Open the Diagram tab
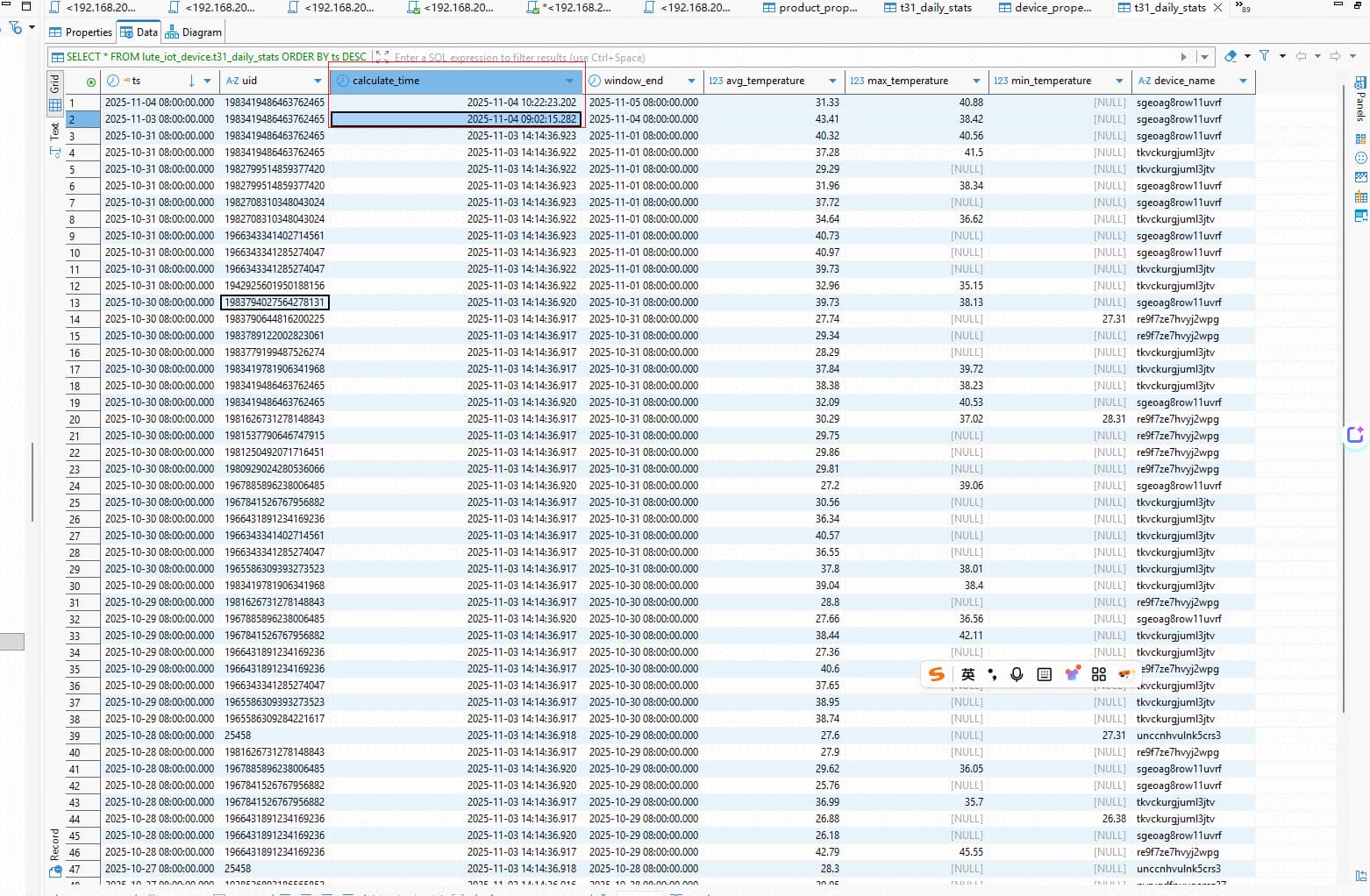 194,32
